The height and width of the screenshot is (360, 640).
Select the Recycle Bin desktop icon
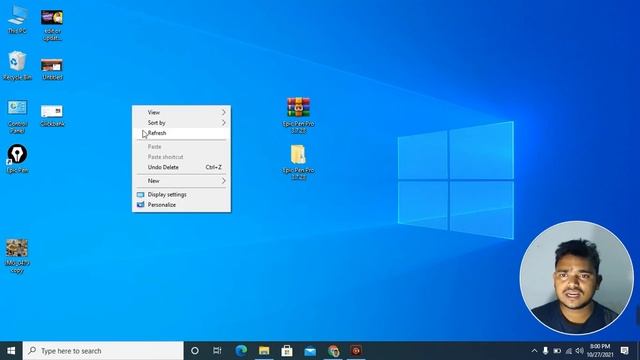[17, 65]
